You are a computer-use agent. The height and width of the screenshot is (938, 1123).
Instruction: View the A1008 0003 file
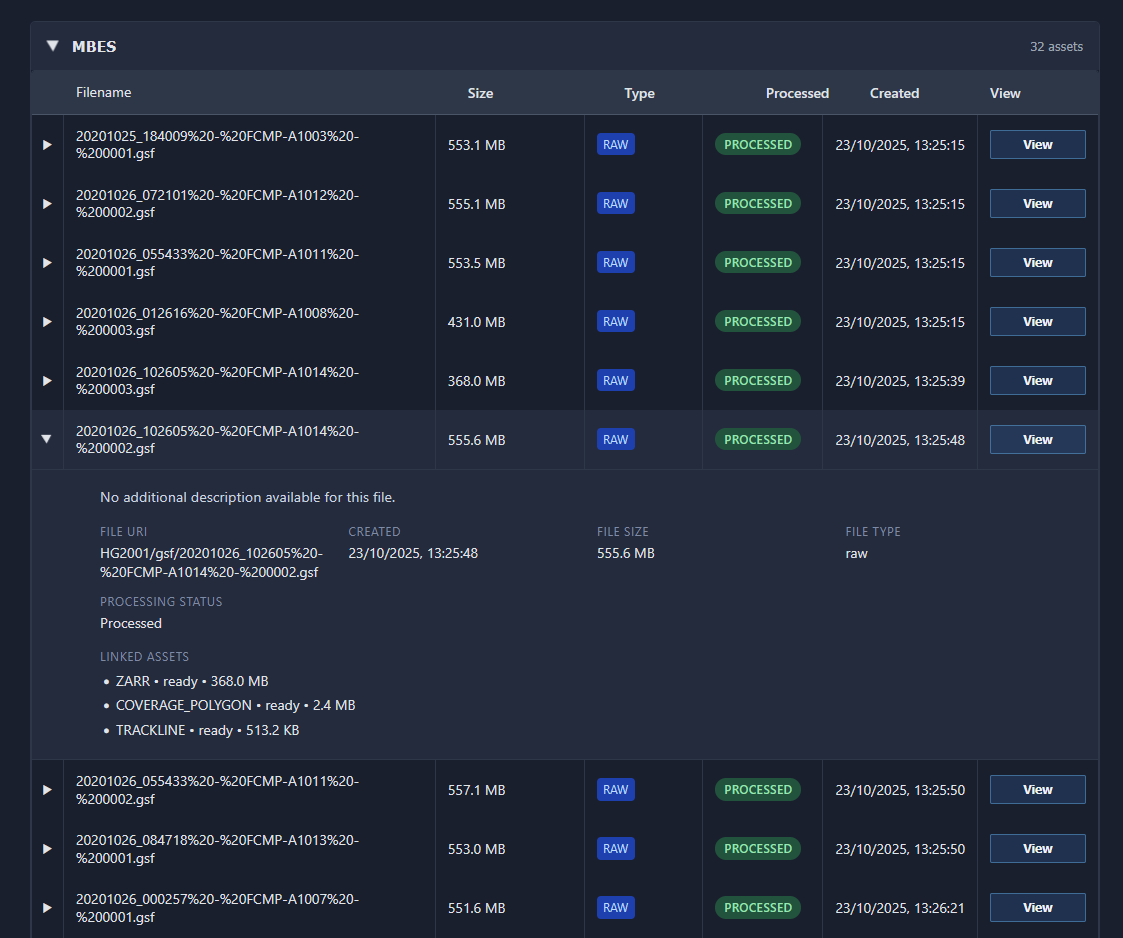1037,321
